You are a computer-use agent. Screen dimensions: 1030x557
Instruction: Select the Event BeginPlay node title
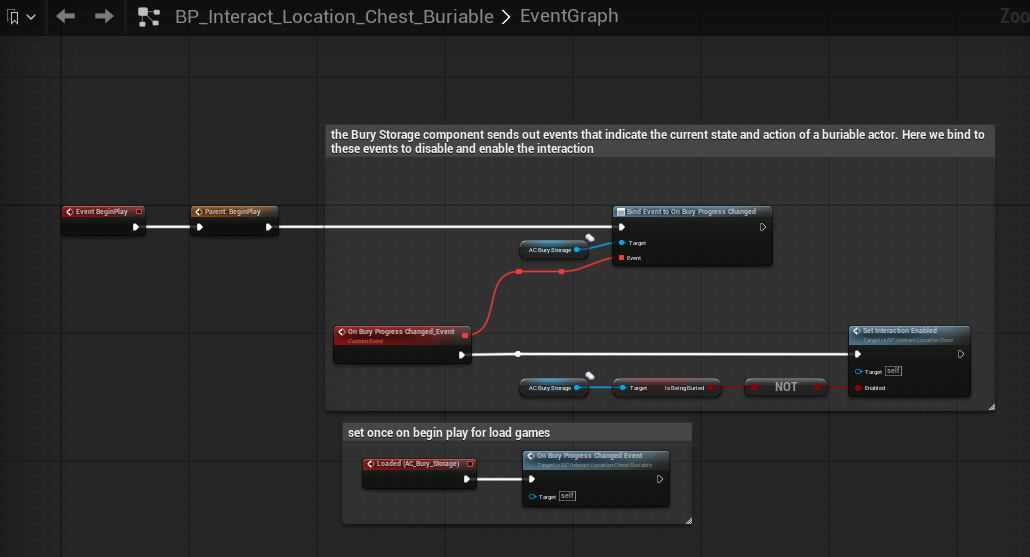98,212
